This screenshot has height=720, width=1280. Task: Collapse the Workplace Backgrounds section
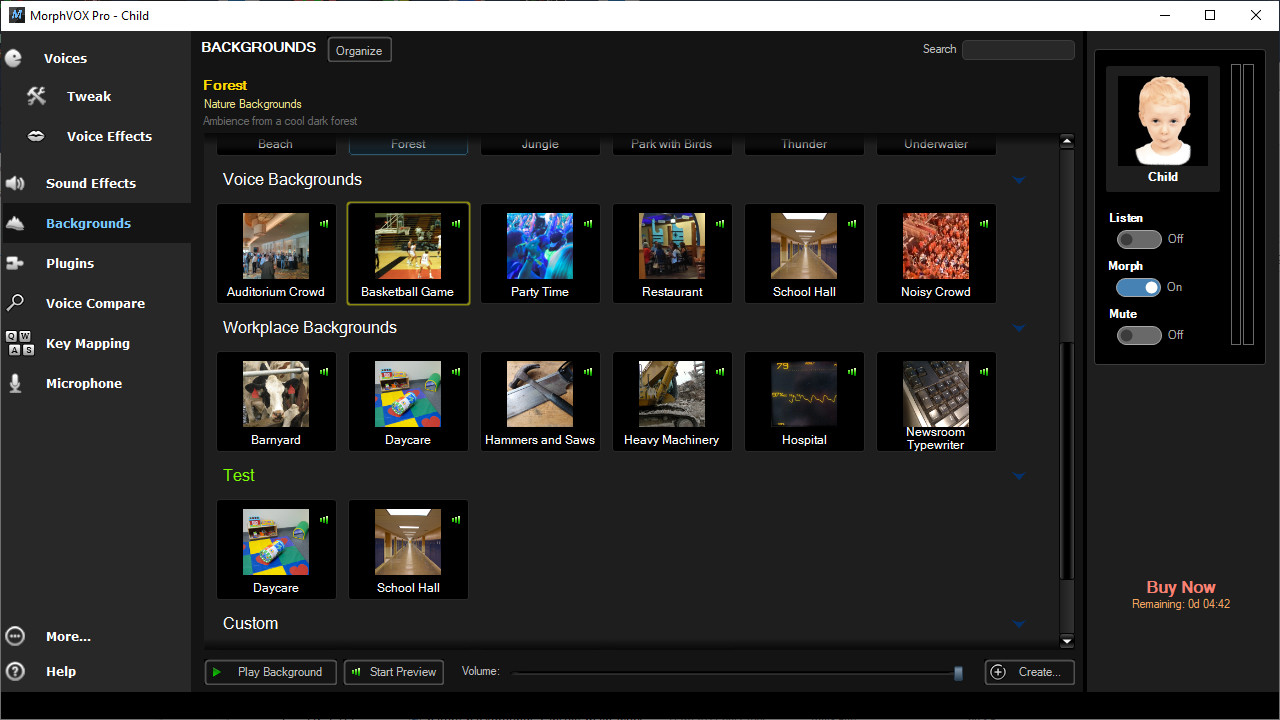coord(1018,328)
